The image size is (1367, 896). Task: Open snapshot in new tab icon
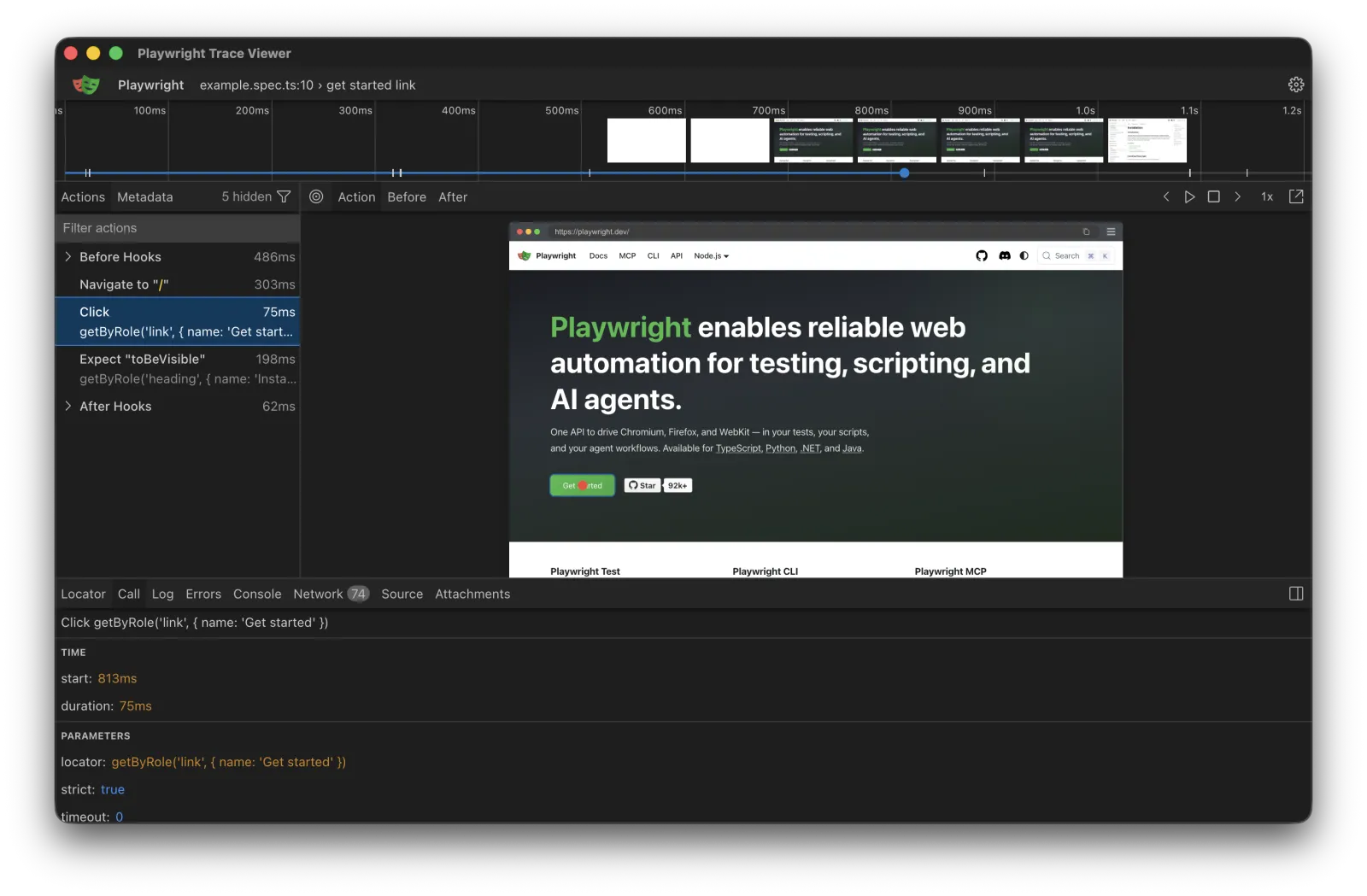[1296, 196]
